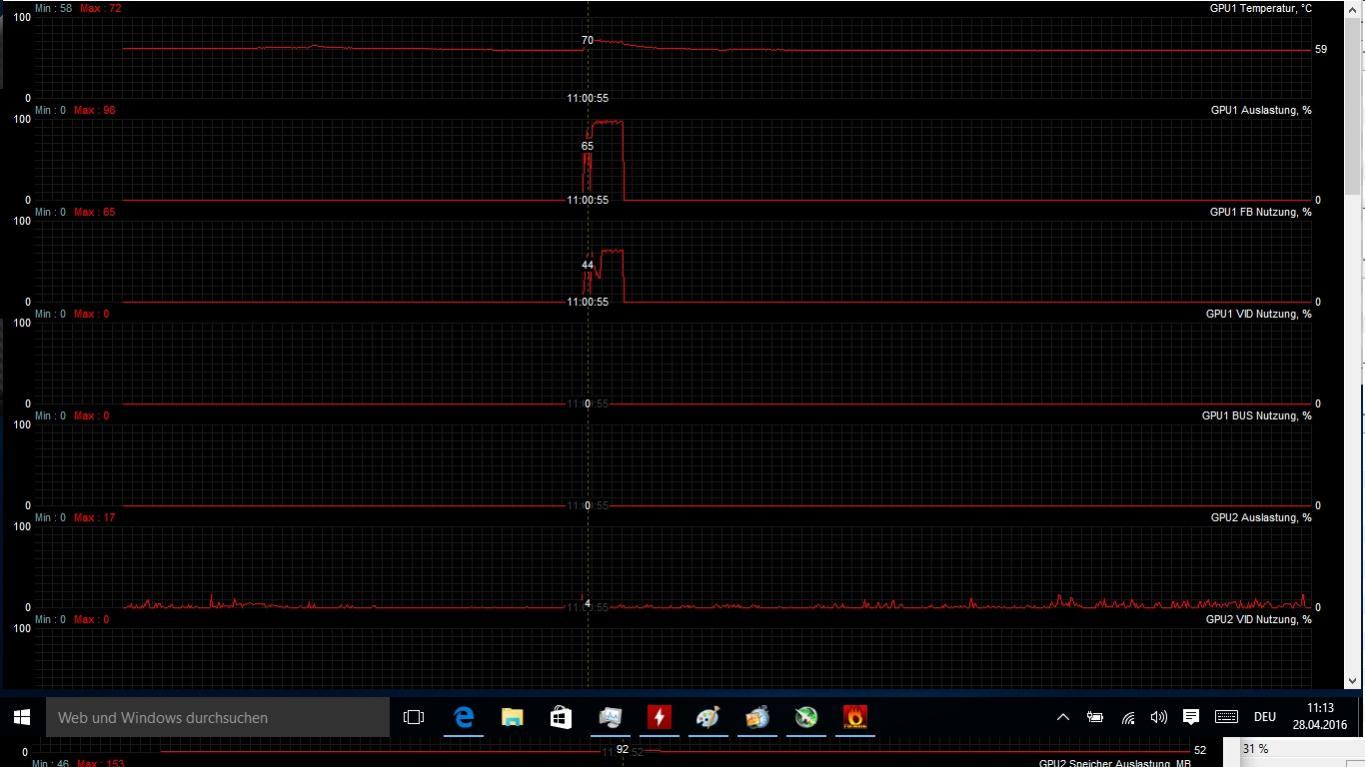Click the GPU1 VID Nutzung, % graph label

point(1258,314)
